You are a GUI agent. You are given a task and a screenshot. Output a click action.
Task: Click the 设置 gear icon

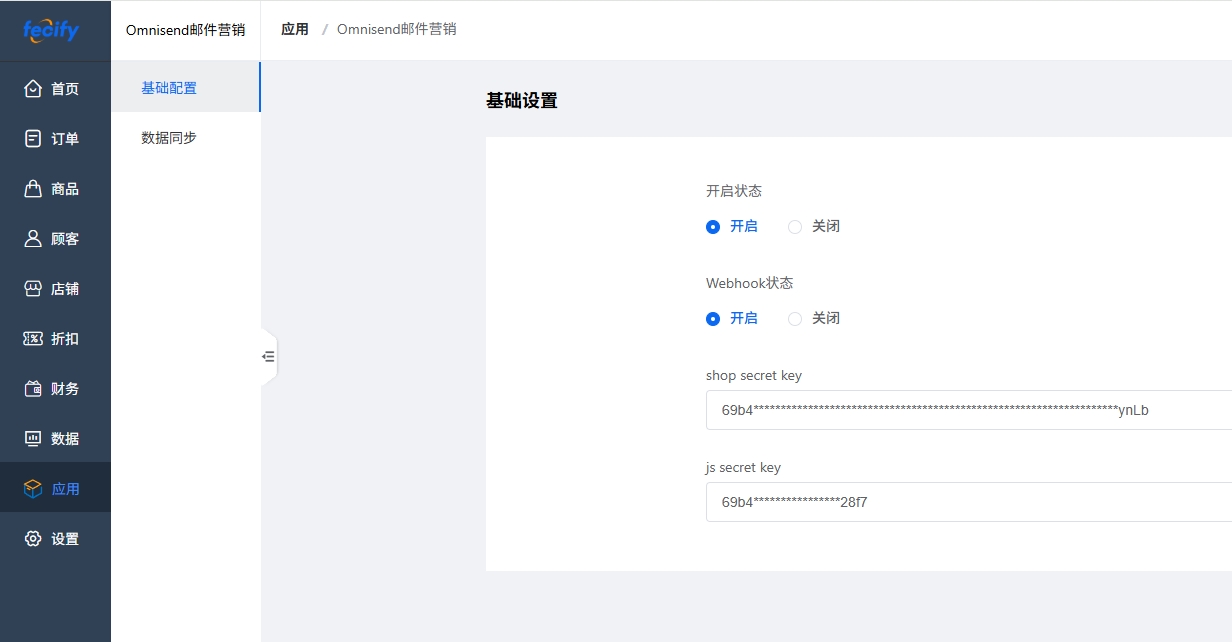pyautogui.click(x=33, y=539)
